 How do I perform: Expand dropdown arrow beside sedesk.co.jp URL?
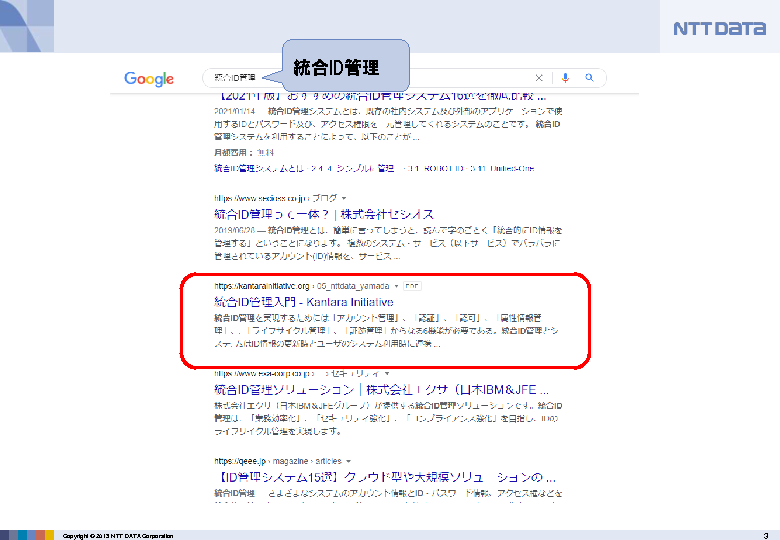tap(345, 198)
